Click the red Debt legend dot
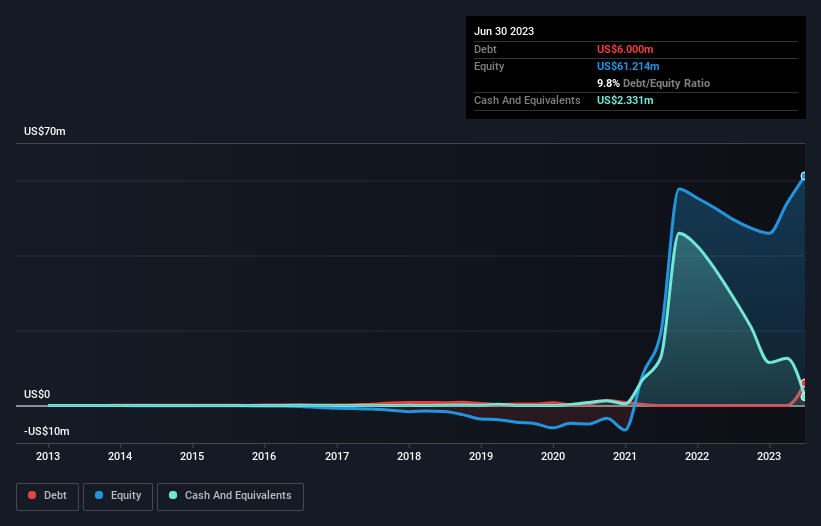The width and height of the screenshot is (821, 526). point(32,495)
